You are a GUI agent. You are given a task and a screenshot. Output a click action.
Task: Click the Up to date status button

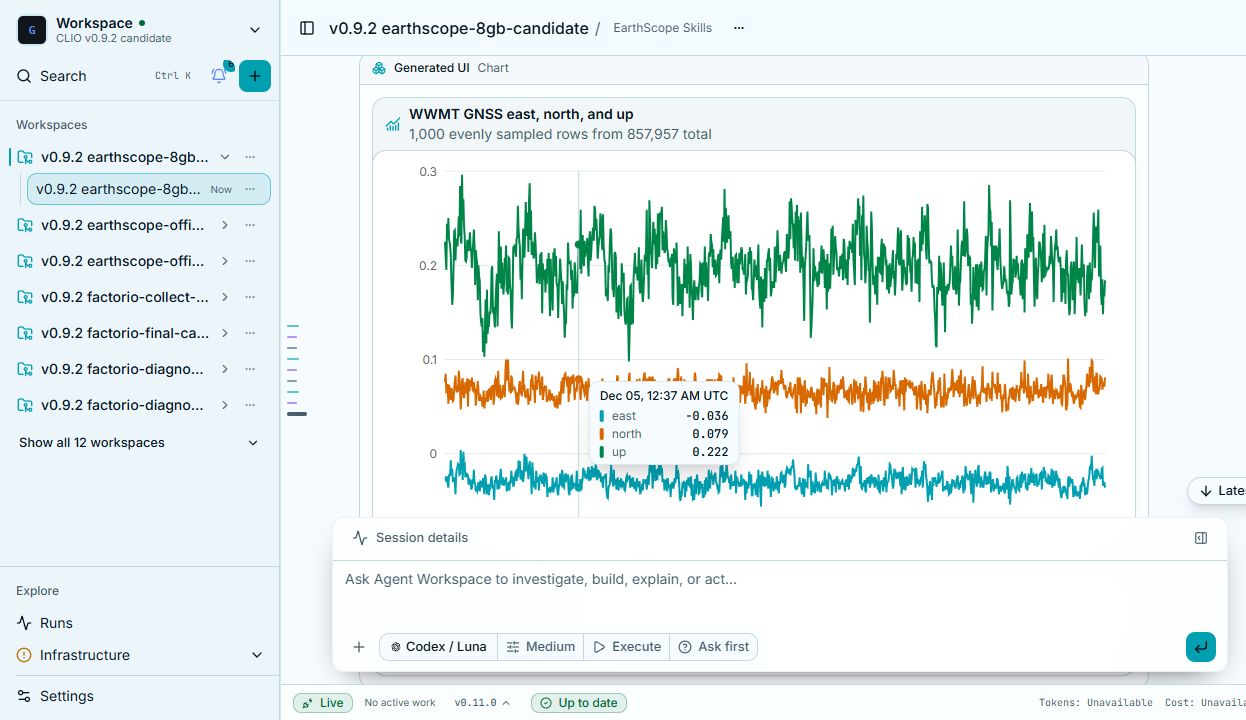coord(579,703)
